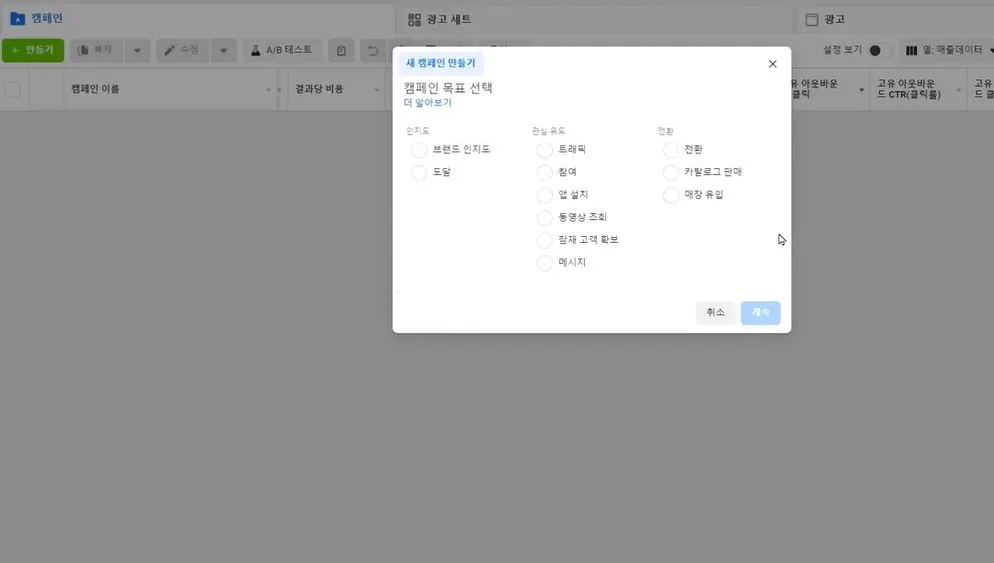The height and width of the screenshot is (563, 994).
Task: Open the 열: 매출데이터 columns dropdown
Action: point(949,50)
